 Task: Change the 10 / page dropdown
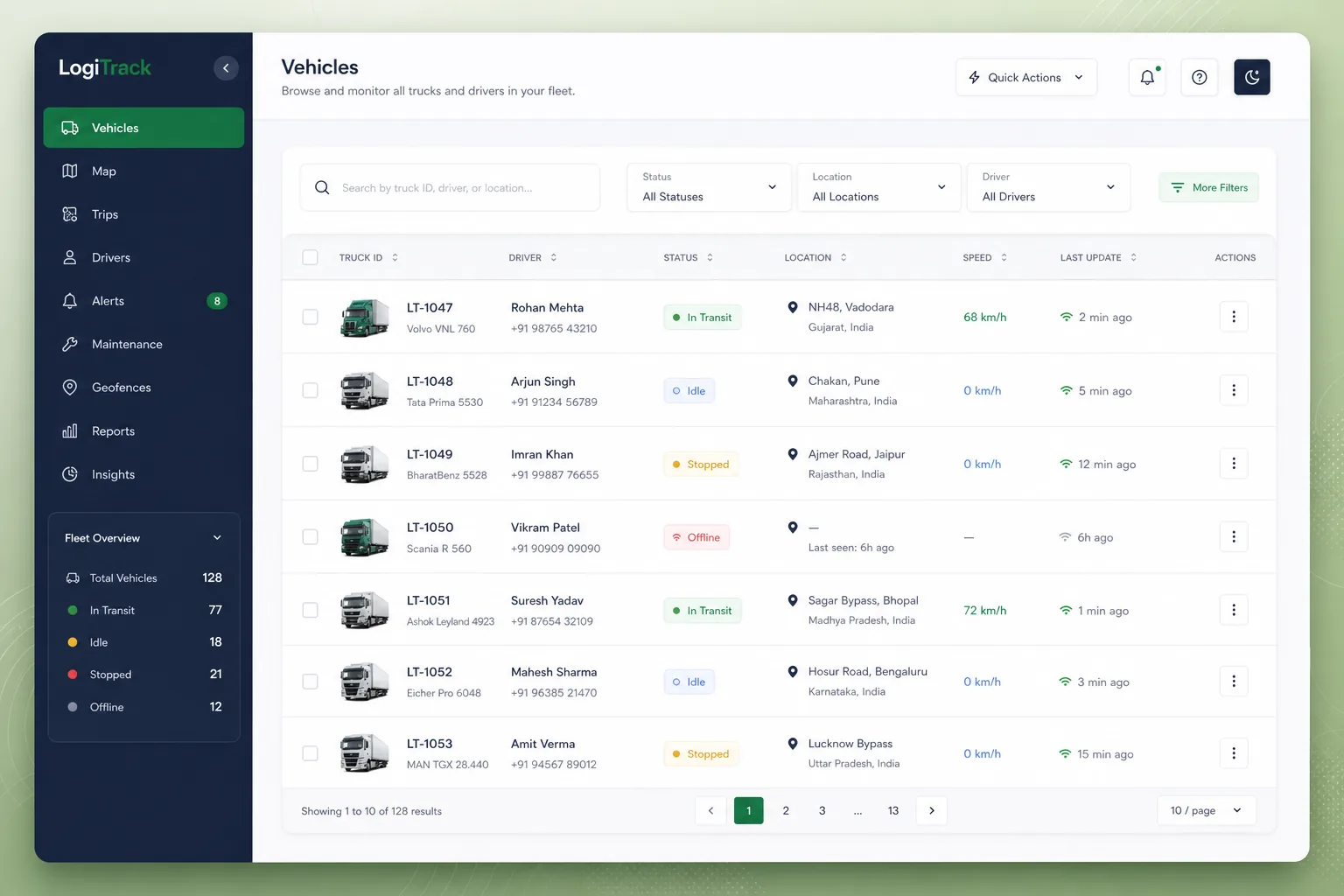pyautogui.click(x=1206, y=810)
